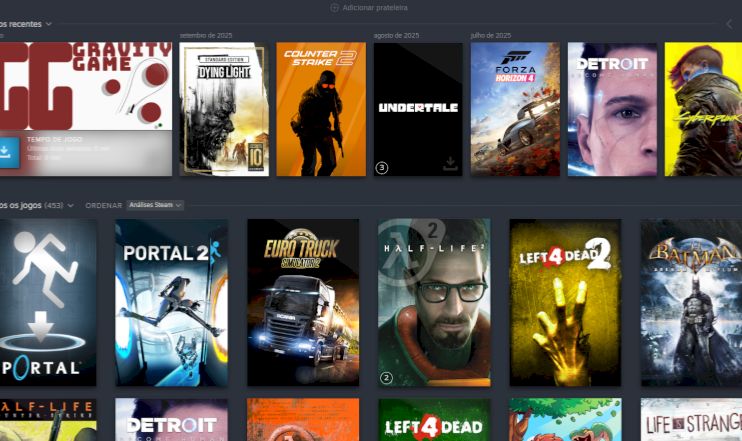Select the Dying Light game cover
The image size is (742, 441).
(x=224, y=109)
